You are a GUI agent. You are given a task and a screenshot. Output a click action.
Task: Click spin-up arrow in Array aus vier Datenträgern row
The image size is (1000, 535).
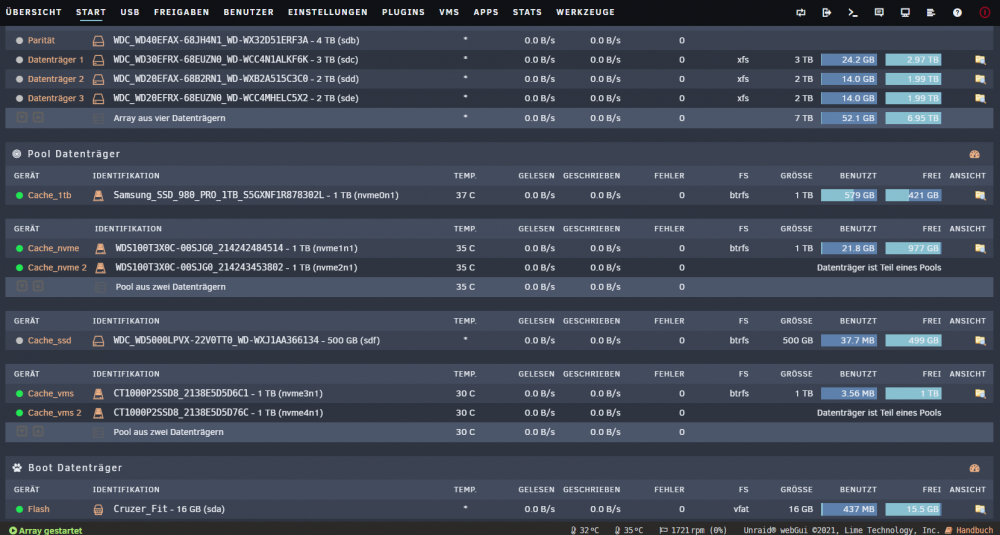point(38,118)
